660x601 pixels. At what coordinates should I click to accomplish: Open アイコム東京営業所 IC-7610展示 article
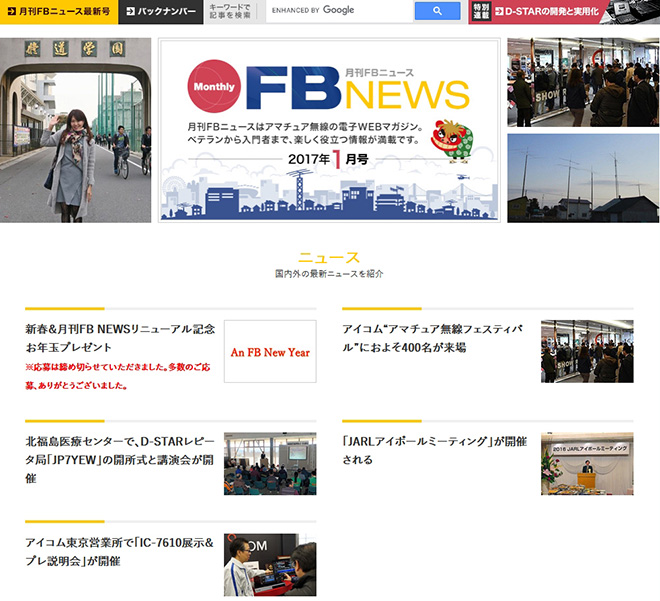(x=120, y=552)
